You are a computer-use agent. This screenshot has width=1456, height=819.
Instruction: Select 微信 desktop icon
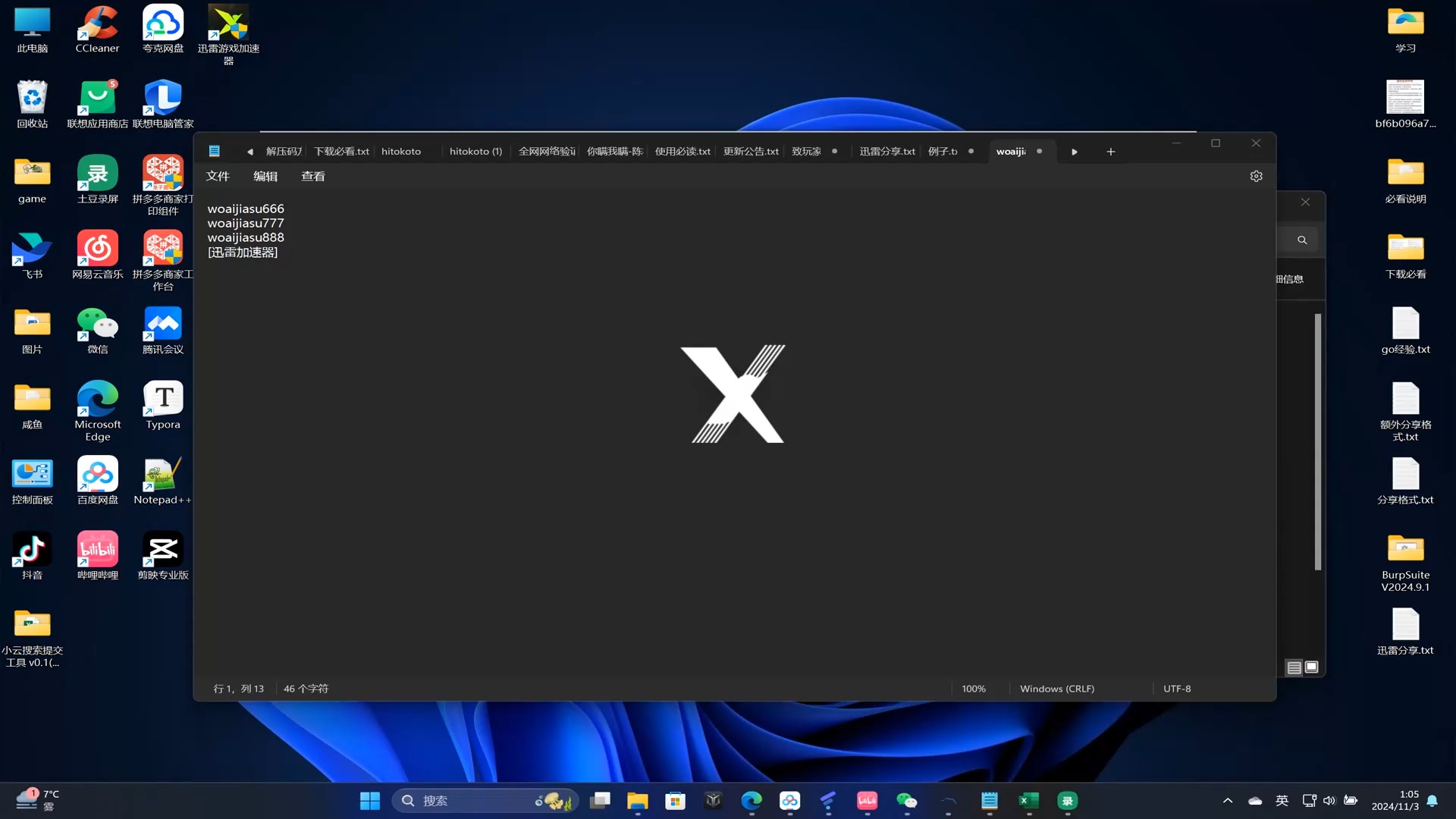coord(97,331)
